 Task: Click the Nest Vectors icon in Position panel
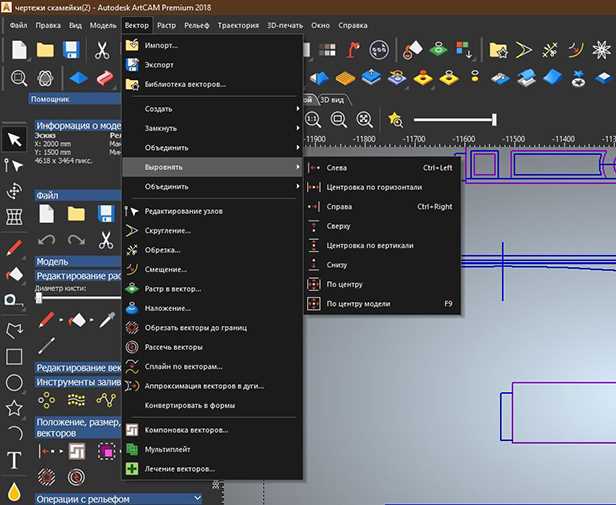coord(77,451)
